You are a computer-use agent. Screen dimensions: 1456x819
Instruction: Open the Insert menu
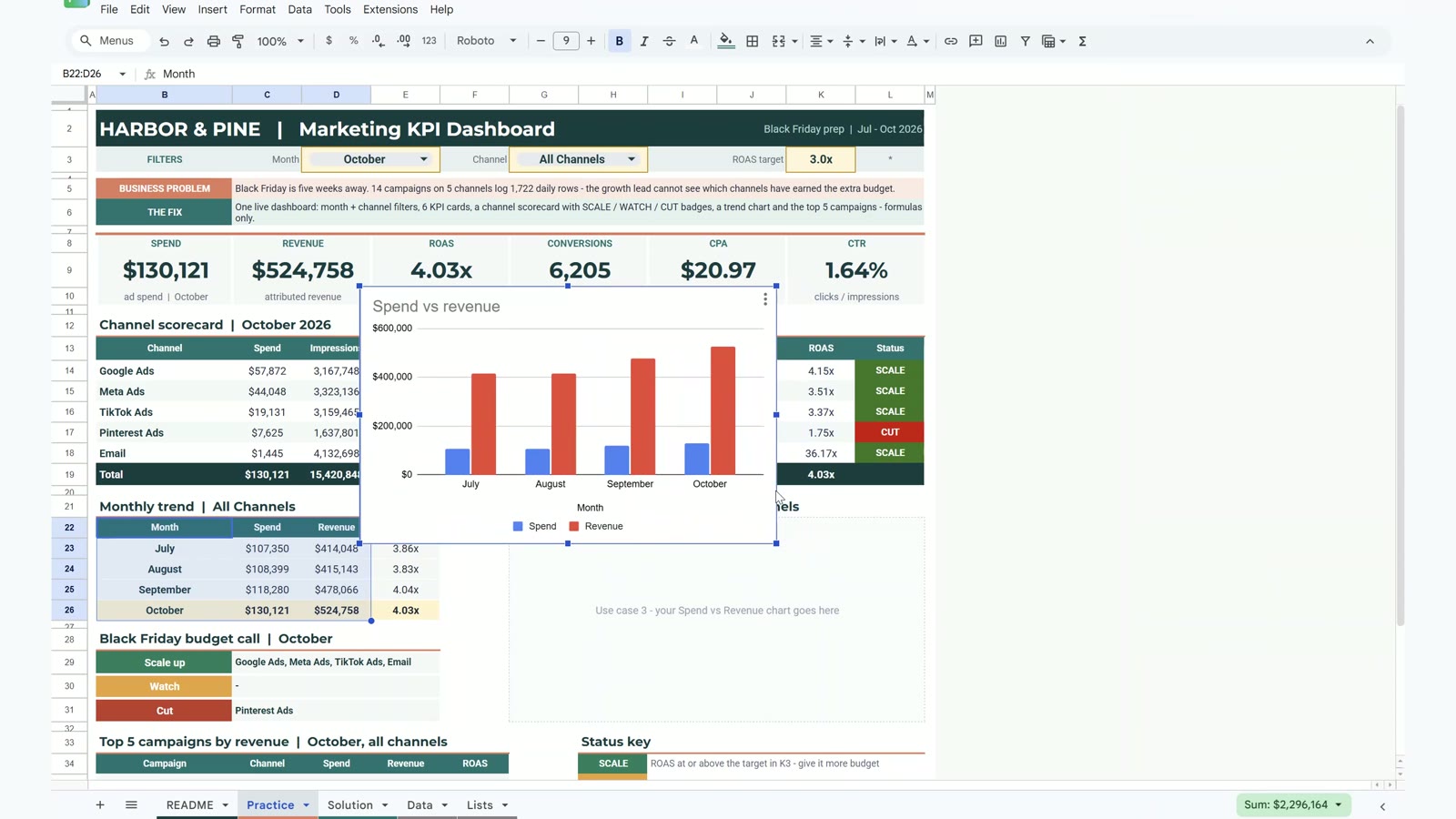click(x=212, y=9)
